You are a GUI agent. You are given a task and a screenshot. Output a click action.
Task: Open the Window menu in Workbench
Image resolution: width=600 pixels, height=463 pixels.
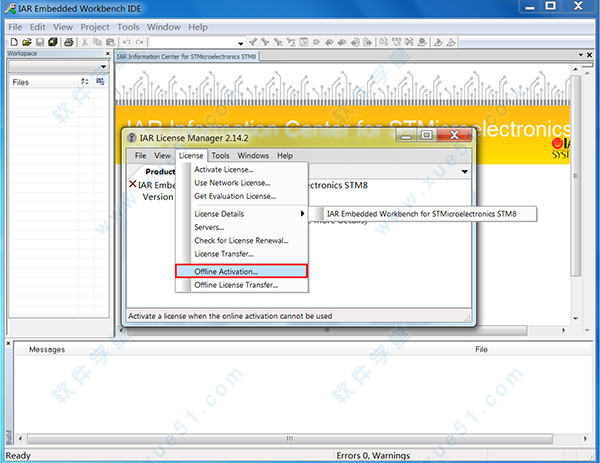click(164, 27)
